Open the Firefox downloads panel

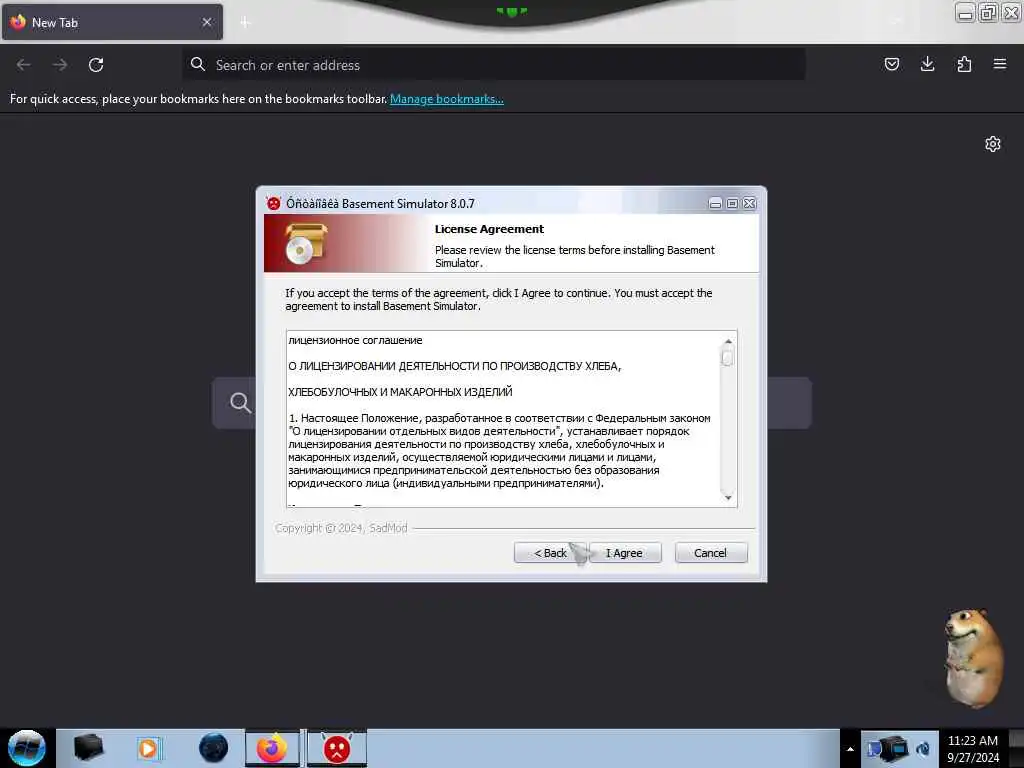pos(927,64)
